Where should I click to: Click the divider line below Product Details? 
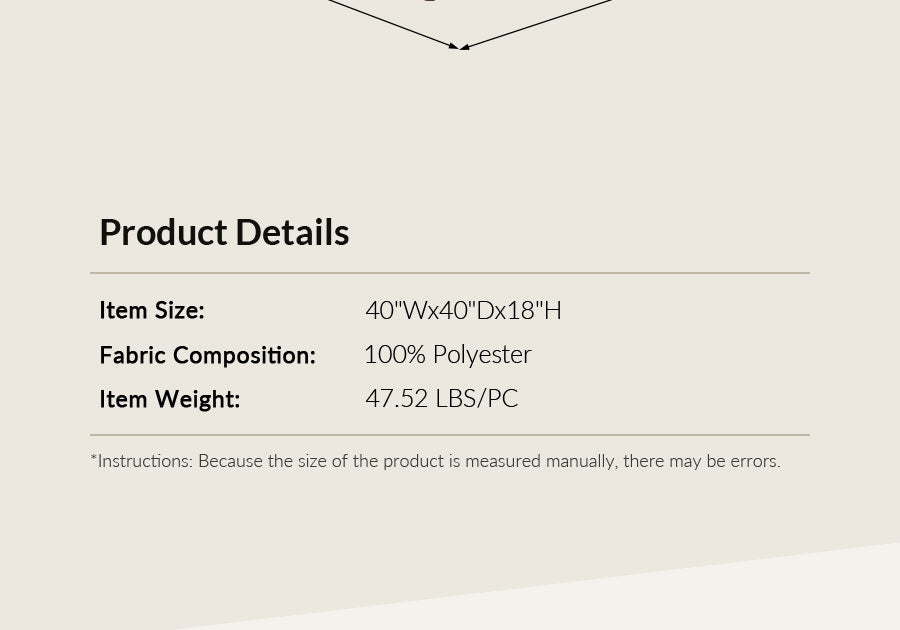tap(450, 273)
